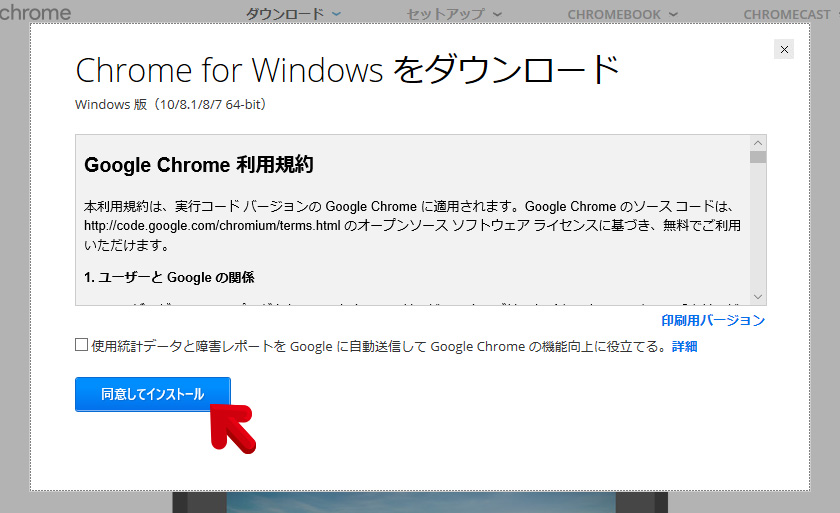
Task: Open the 詳細 link beside the checkbox
Action: click(685, 347)
